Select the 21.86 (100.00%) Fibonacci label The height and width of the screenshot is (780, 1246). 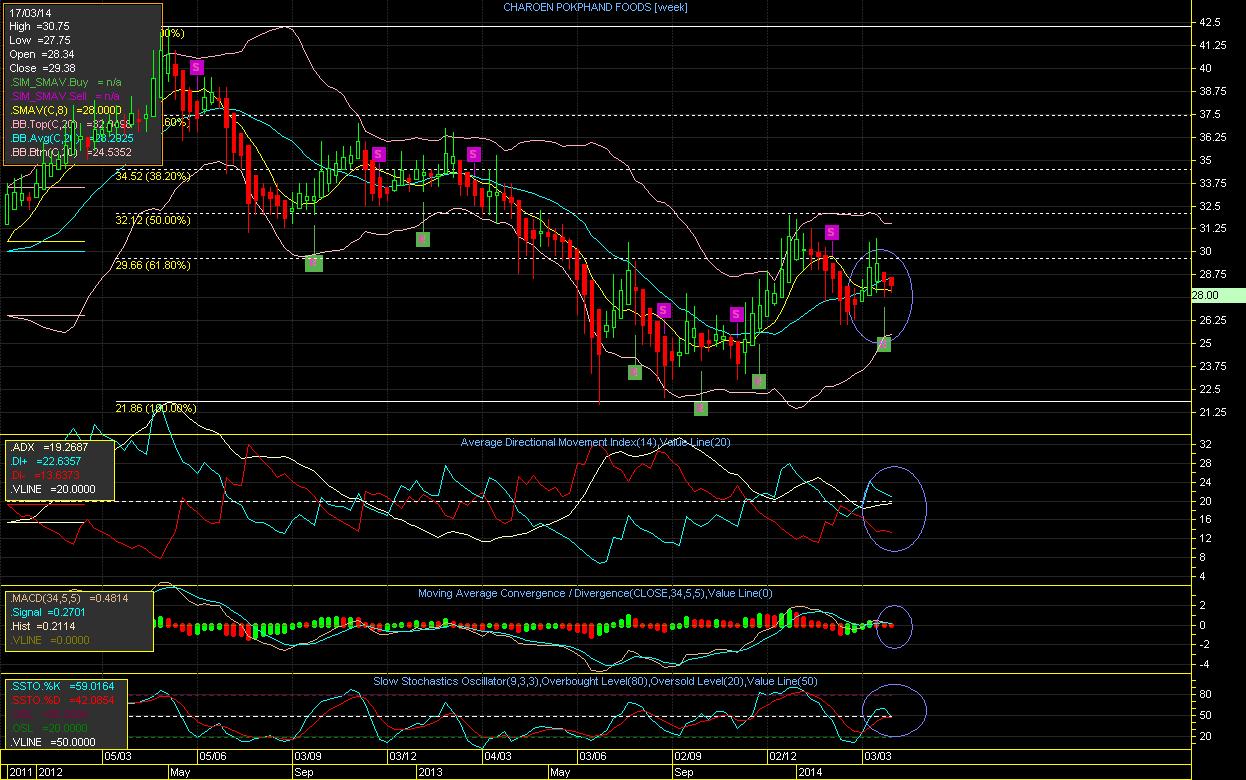[x=156, y=408]
